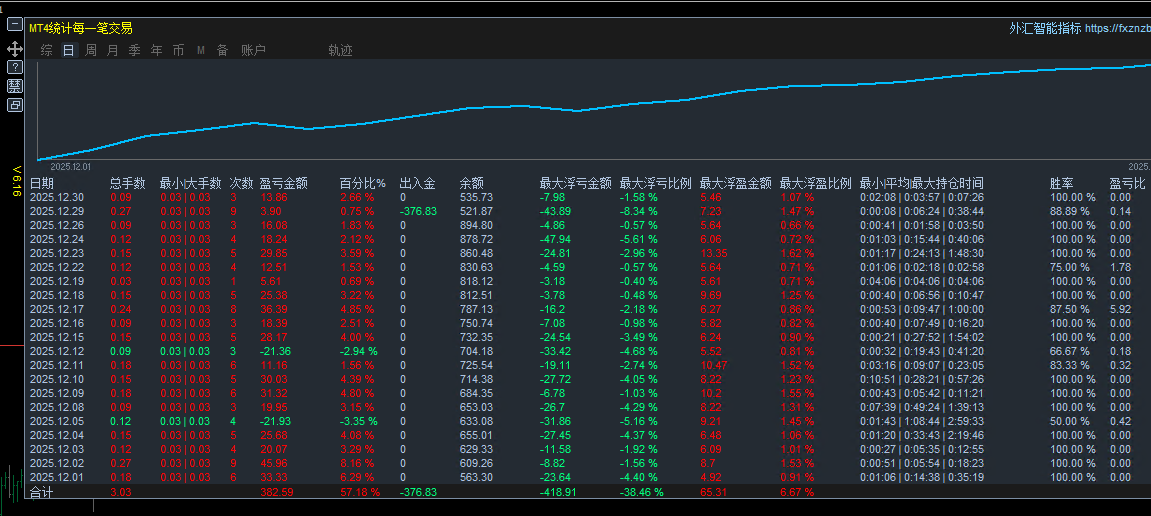Image resolution: width=1151 pixels, height=516 pixels.
Task: Click the 禁 icon button
Action: (15, 86)
